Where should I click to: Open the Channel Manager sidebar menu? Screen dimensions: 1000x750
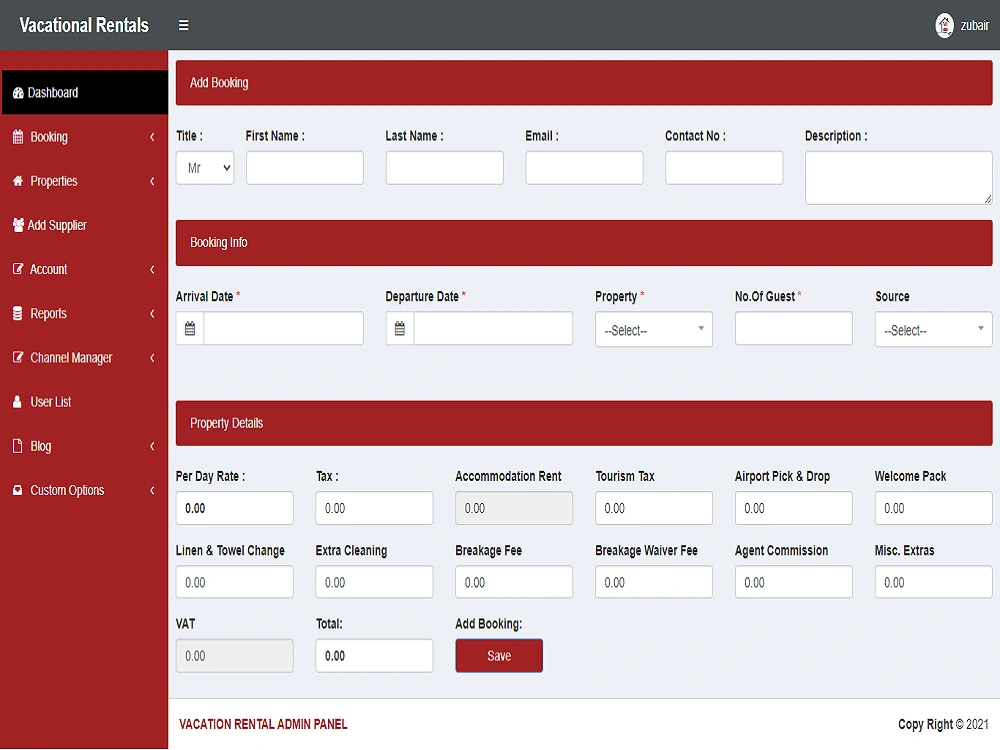84,358
